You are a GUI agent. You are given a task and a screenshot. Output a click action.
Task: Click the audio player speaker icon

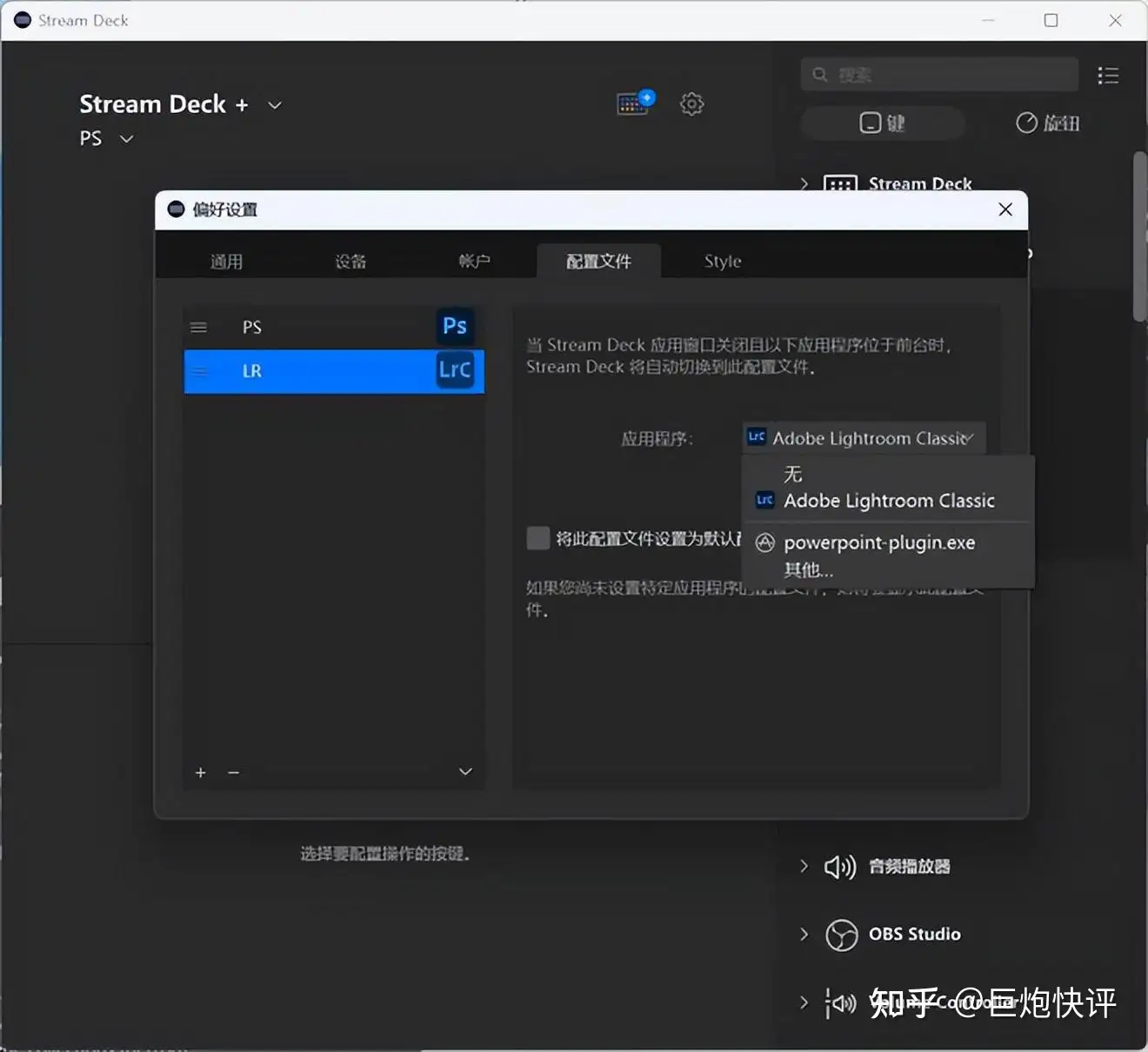(840, 866)
